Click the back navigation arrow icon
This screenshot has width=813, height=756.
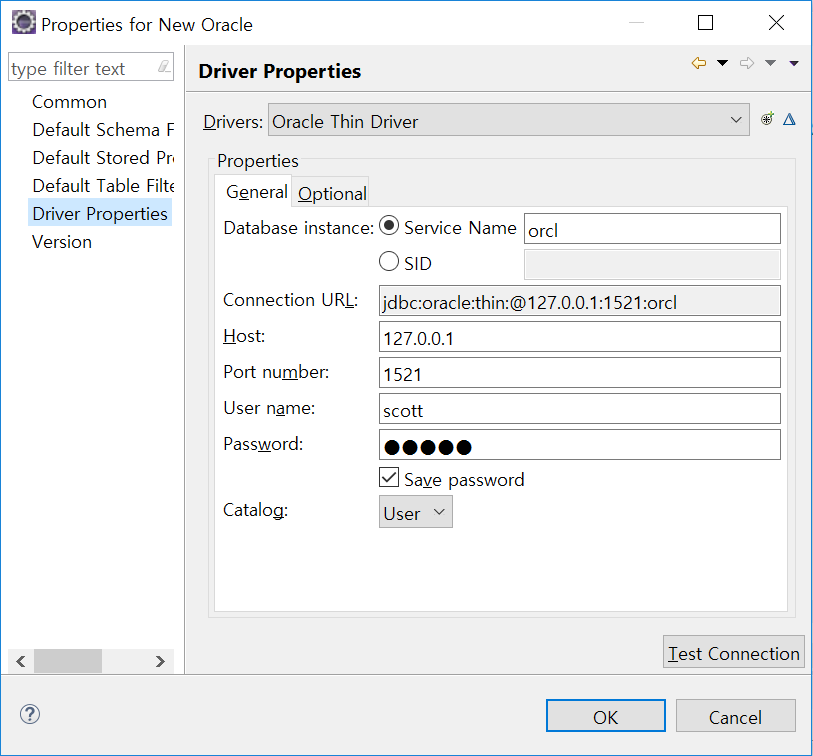[x=699, y=63]
